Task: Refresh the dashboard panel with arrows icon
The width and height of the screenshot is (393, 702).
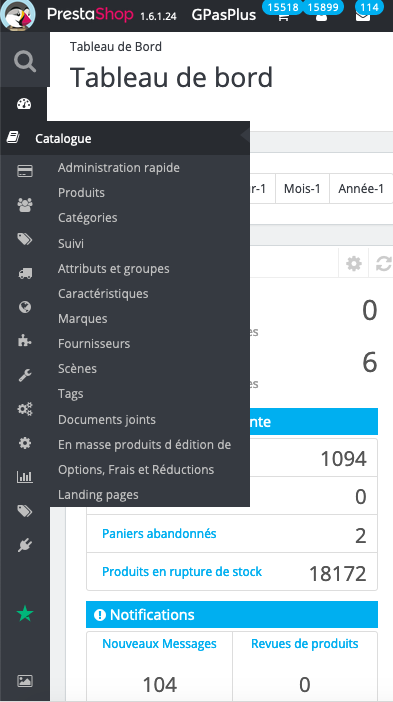Action: (x=384, y=264)
